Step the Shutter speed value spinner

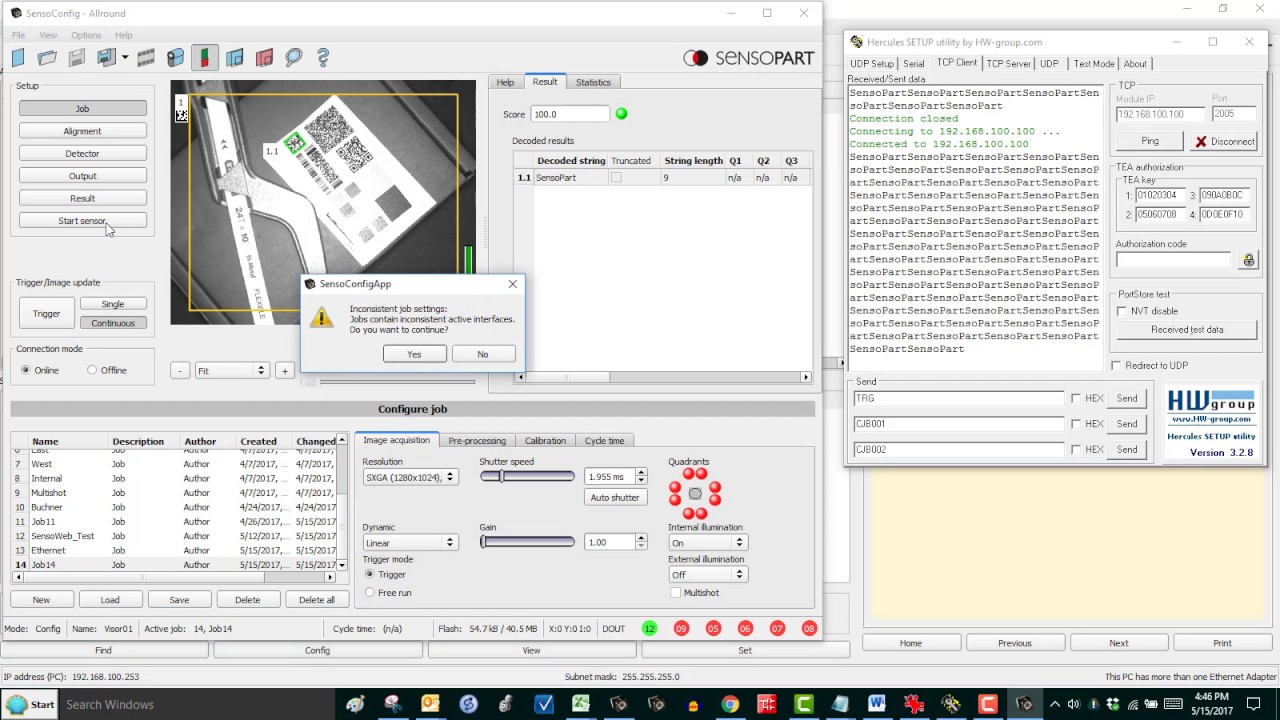tap(641, 477)
